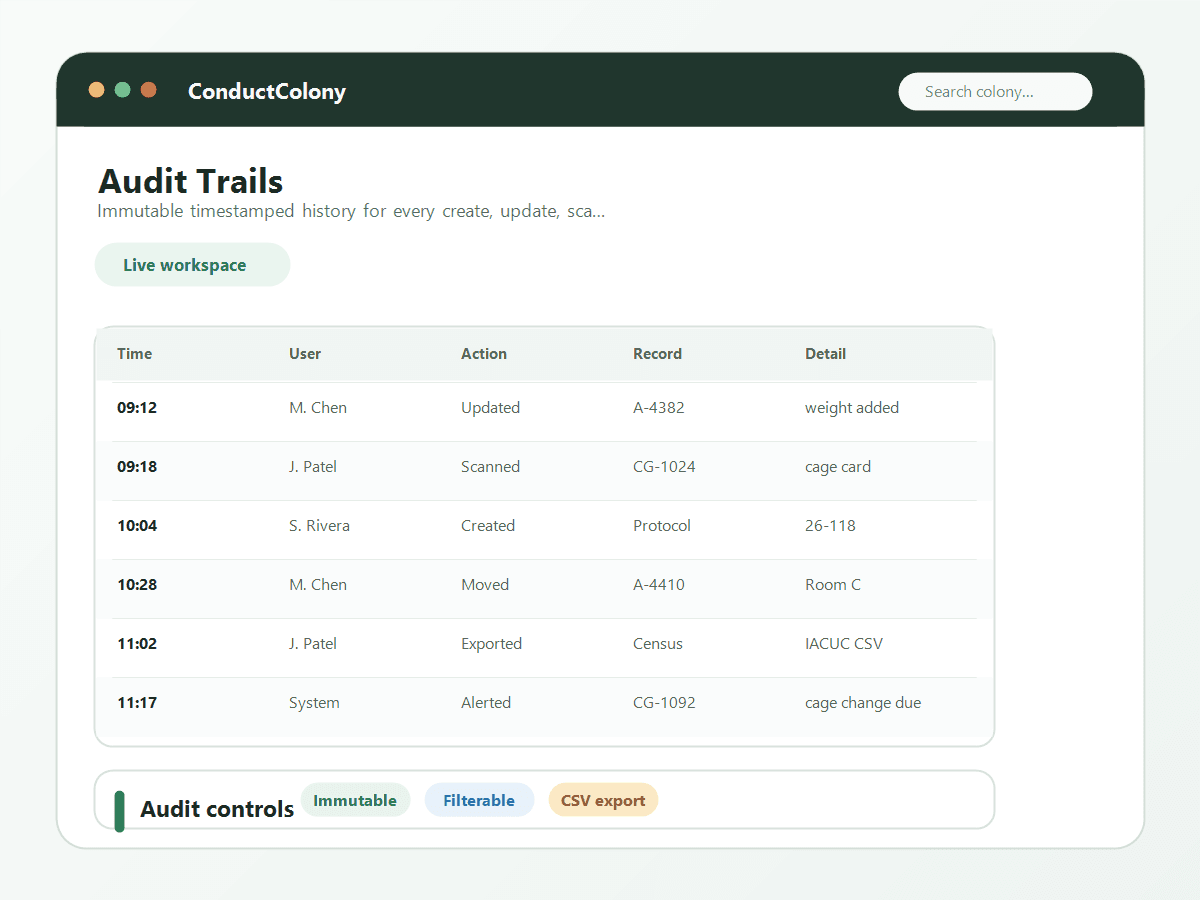Click the brown window control dot
This screenshot has height=900, width=1200.
coord(149,90)
